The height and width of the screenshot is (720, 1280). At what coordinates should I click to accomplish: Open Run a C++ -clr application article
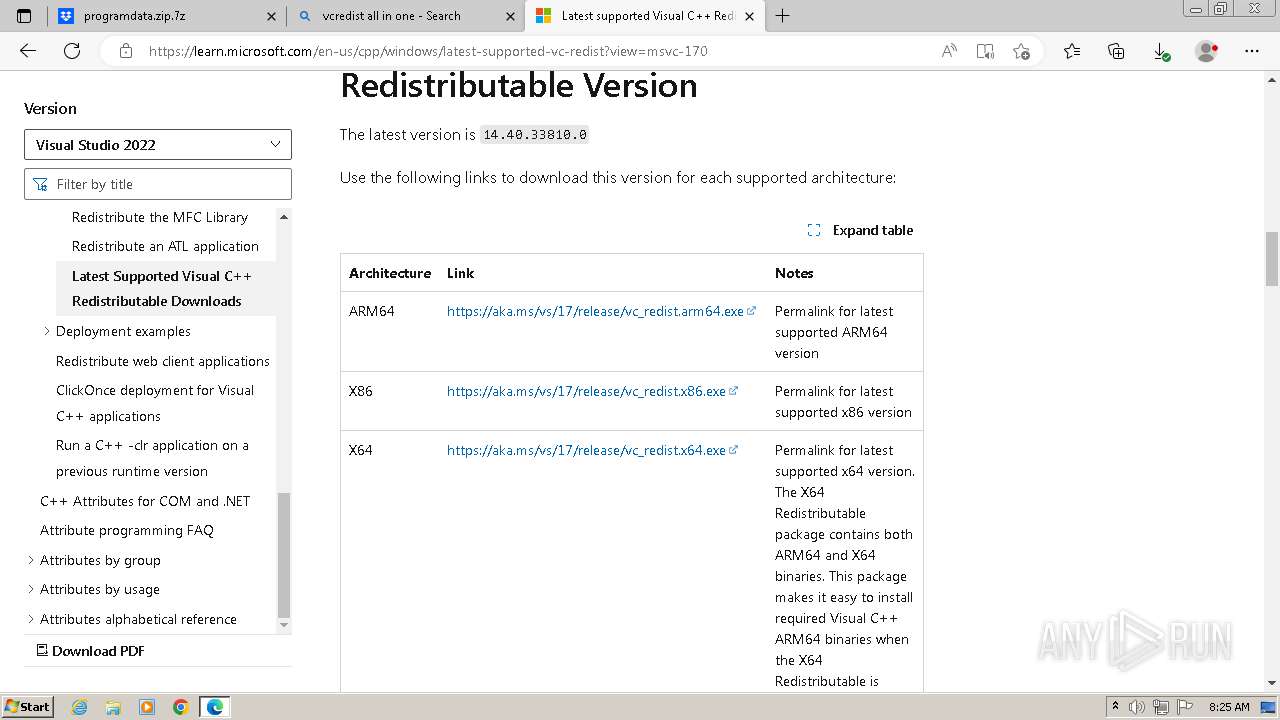tap(152, 458)
